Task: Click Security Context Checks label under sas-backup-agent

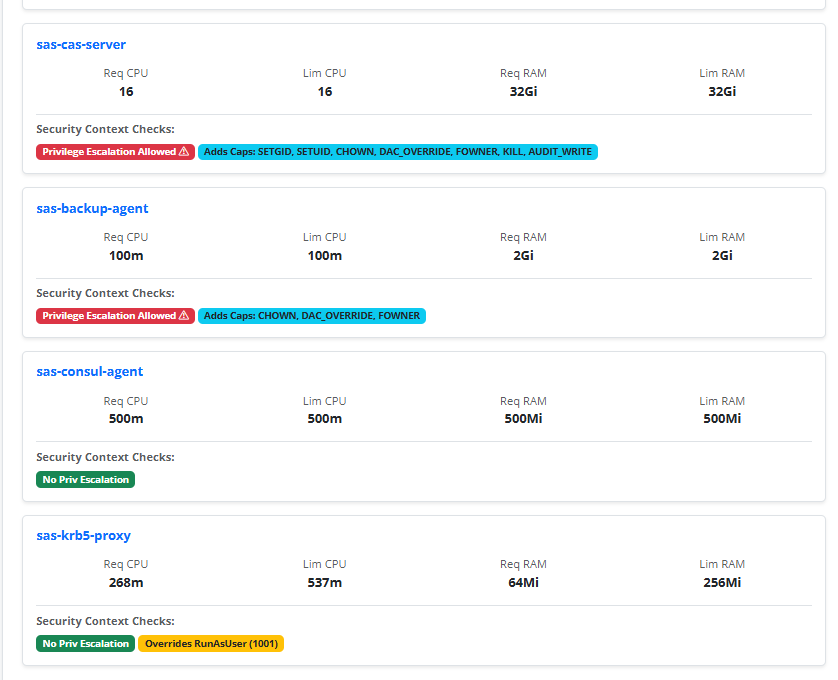Action: point(105,293)
